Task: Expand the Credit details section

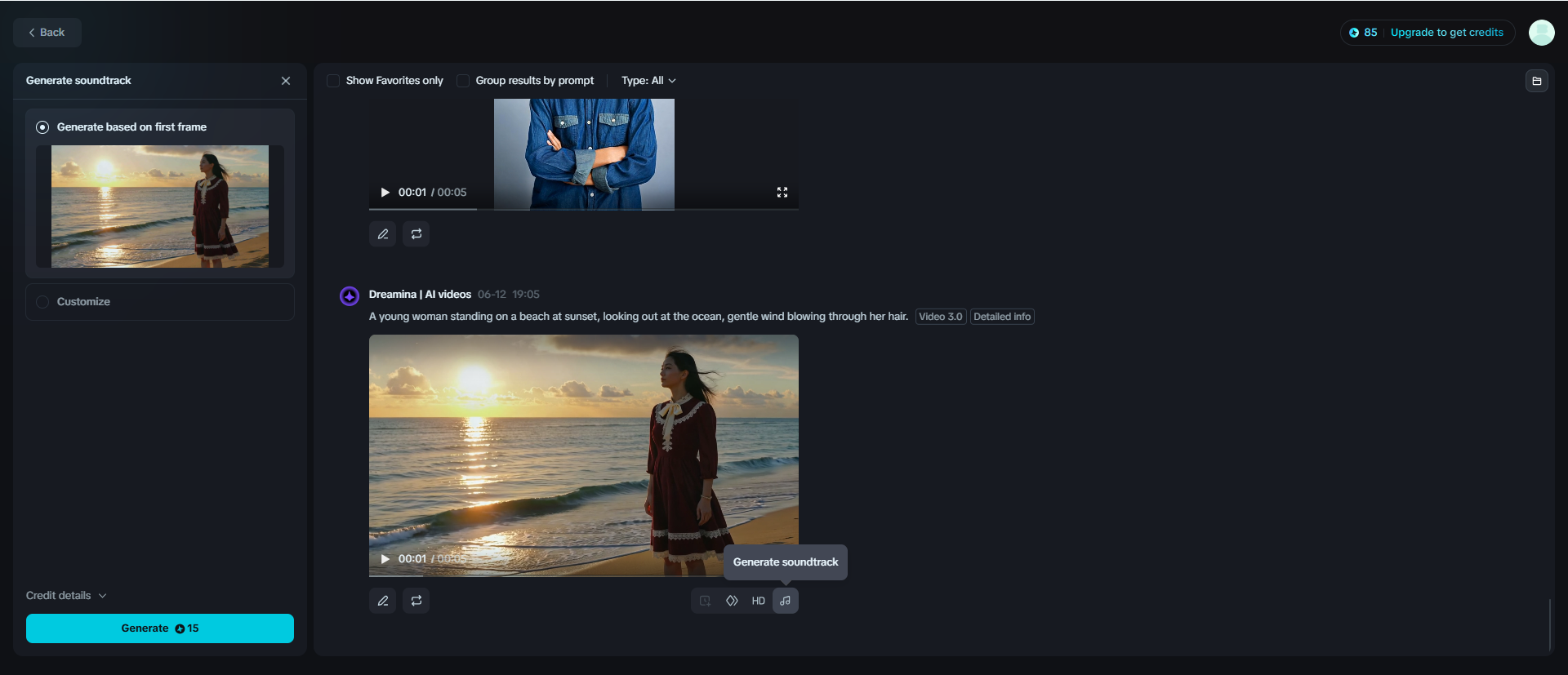Action: tap(66, 596)
